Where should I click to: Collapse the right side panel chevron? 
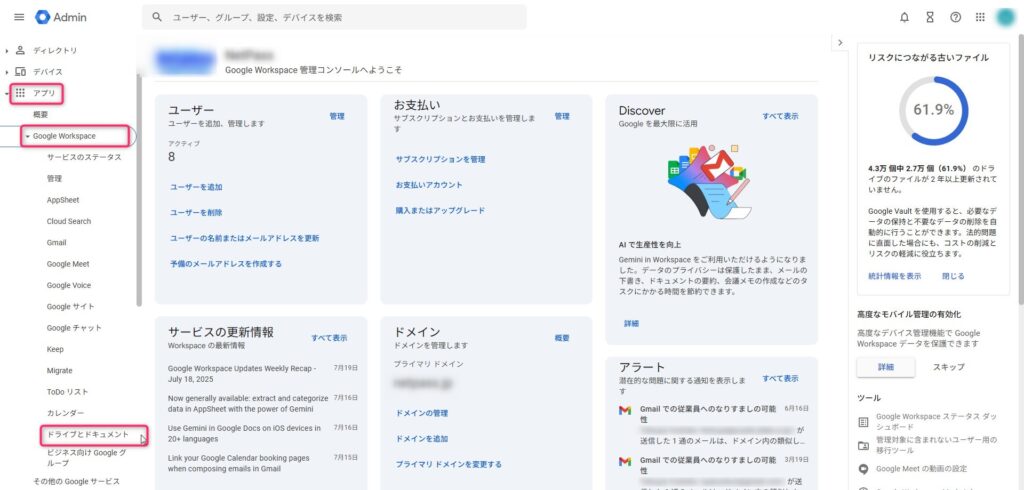840,42
